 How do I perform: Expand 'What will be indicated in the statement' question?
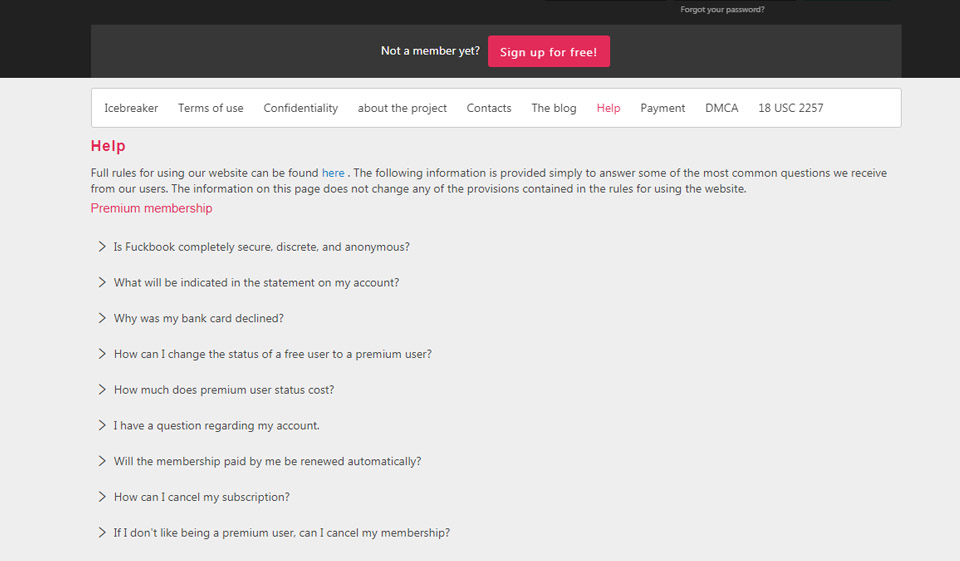[x=256, y=283]
